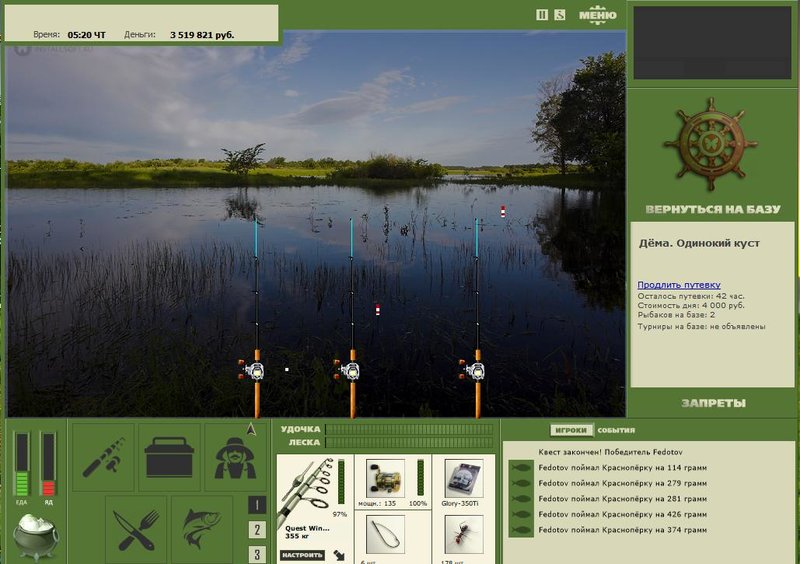This screenshot has width=800, height=564.
Task: Click the fish icon beside 114 грамм entry
Action: [520, 468]
